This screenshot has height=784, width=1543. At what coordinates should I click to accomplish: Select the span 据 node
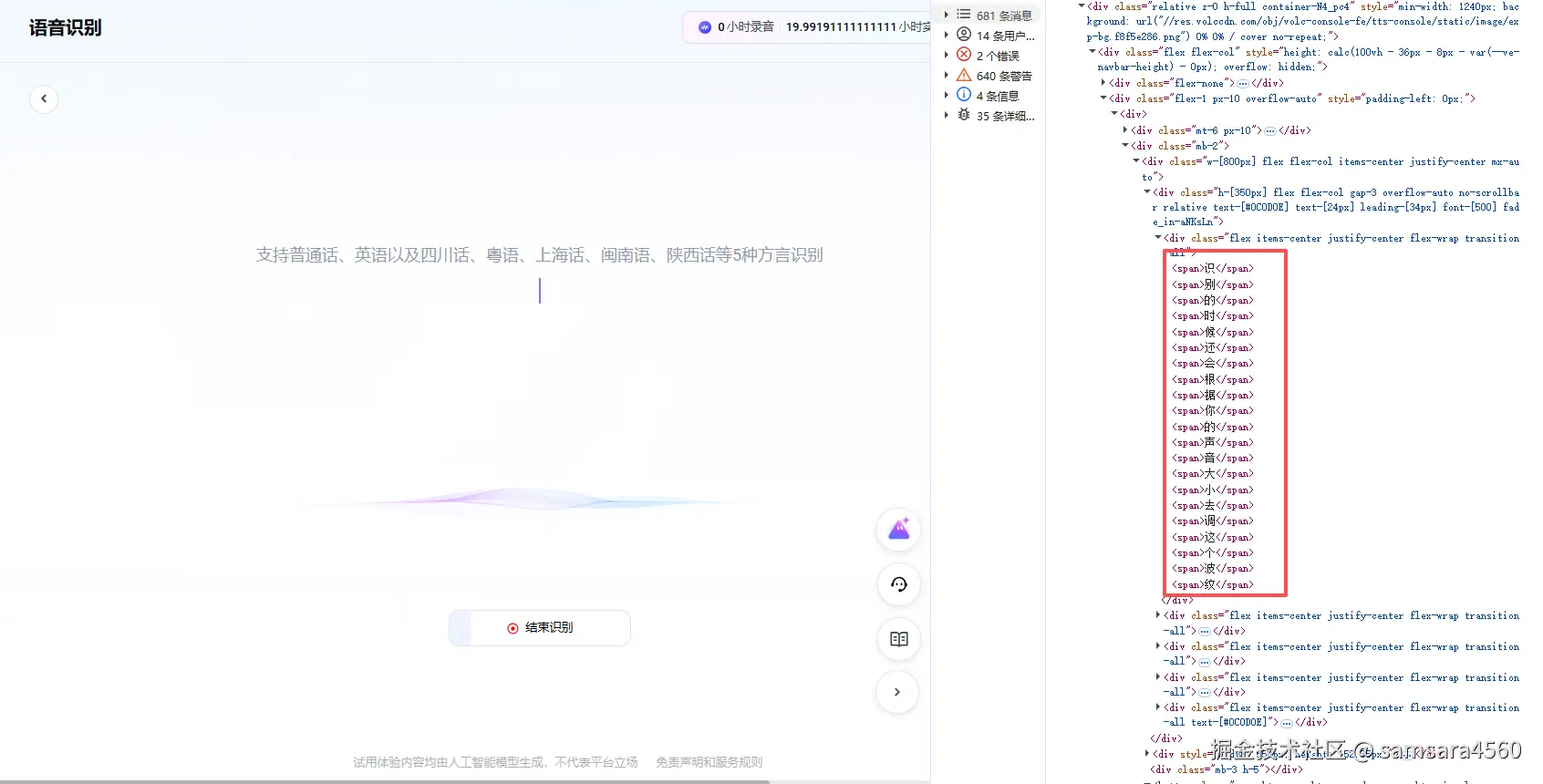pyautogui.click(x=1213, y=395)
